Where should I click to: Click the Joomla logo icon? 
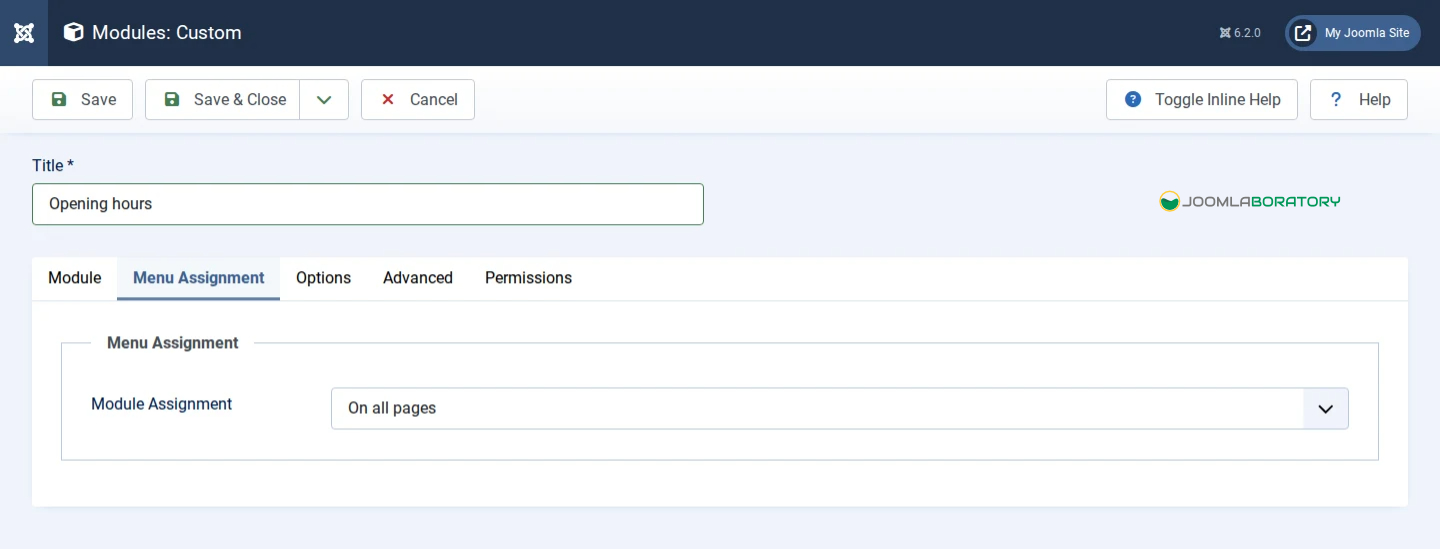pos(24,33)
